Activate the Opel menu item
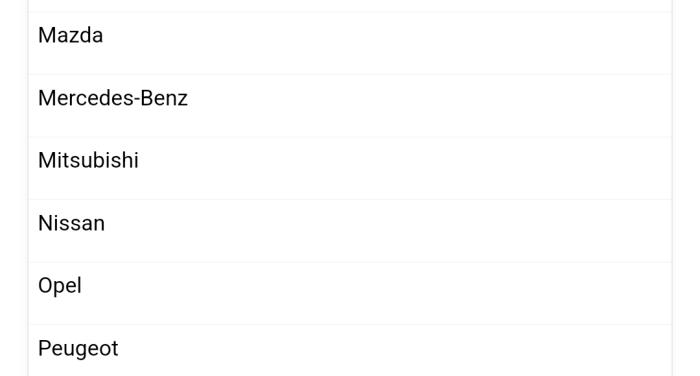This screenshot has height=376, width=700. (x=350, y=293)
